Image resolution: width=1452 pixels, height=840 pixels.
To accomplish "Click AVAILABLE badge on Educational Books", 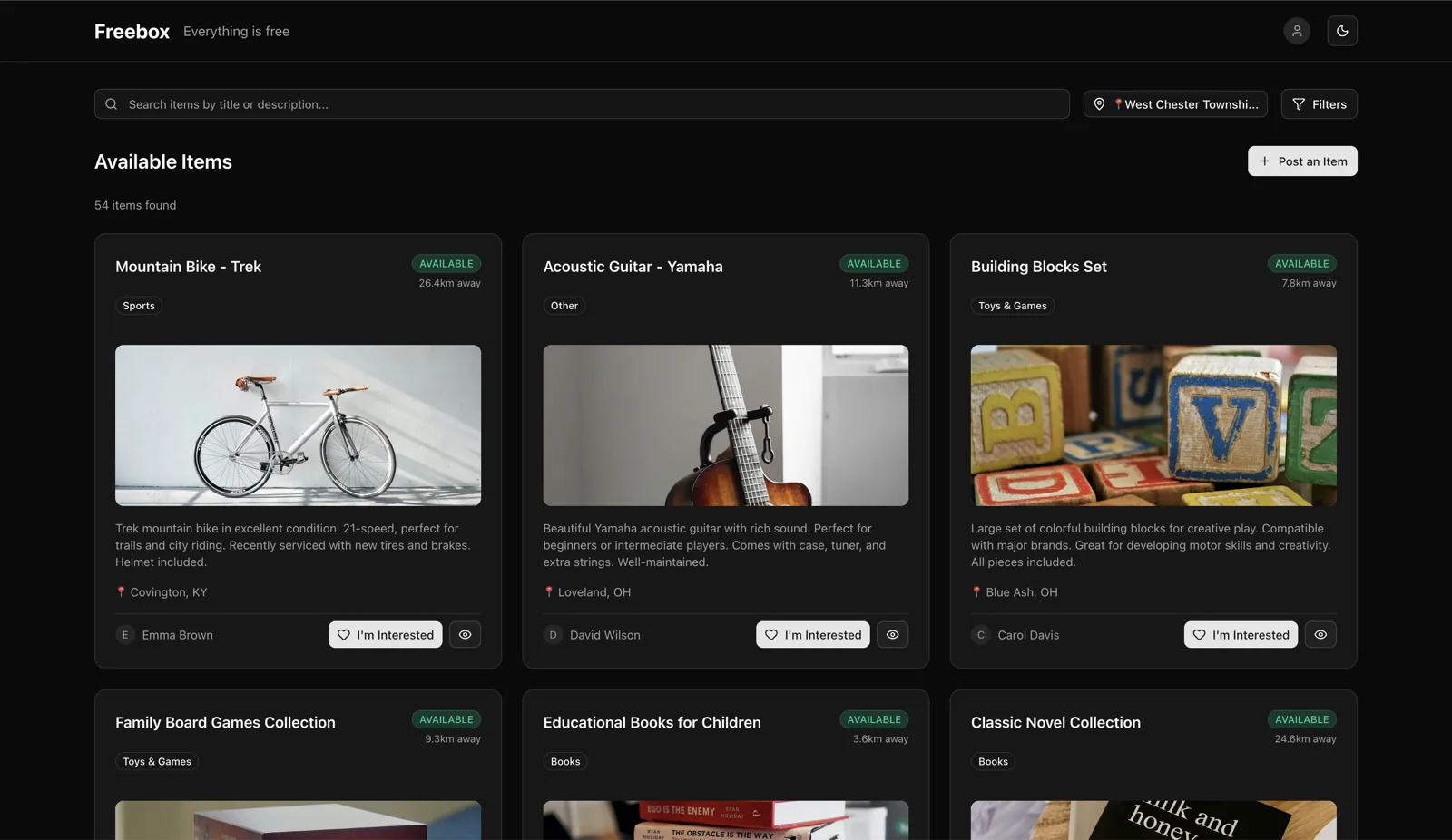I will coord(874,720).
